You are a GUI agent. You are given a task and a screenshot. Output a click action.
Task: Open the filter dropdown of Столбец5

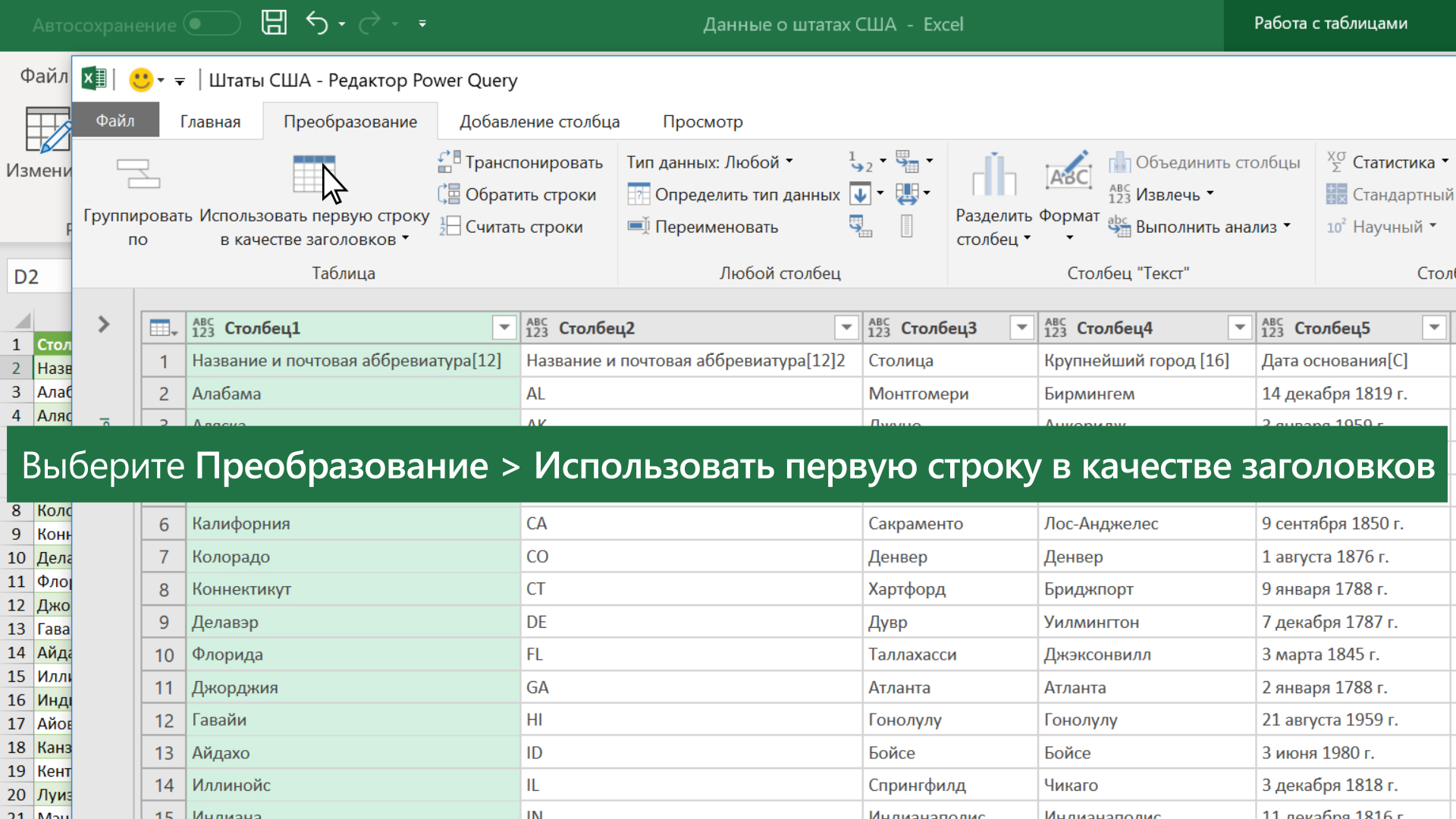point(1434,328)
